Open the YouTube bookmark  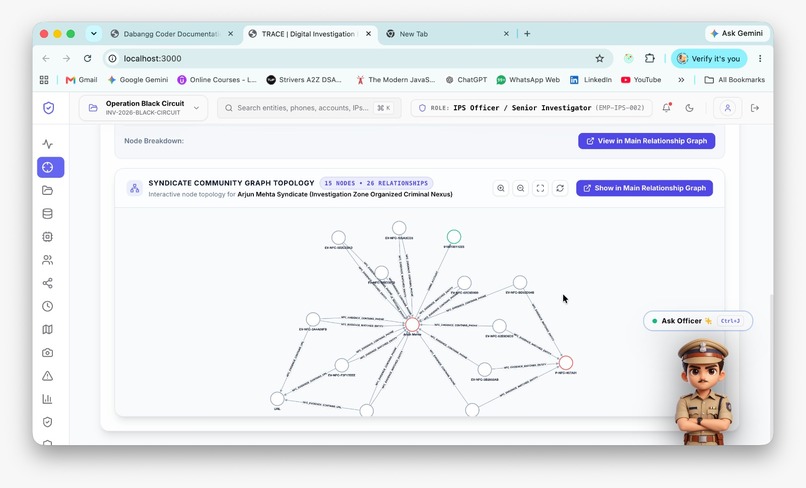[x=641, y=80]
